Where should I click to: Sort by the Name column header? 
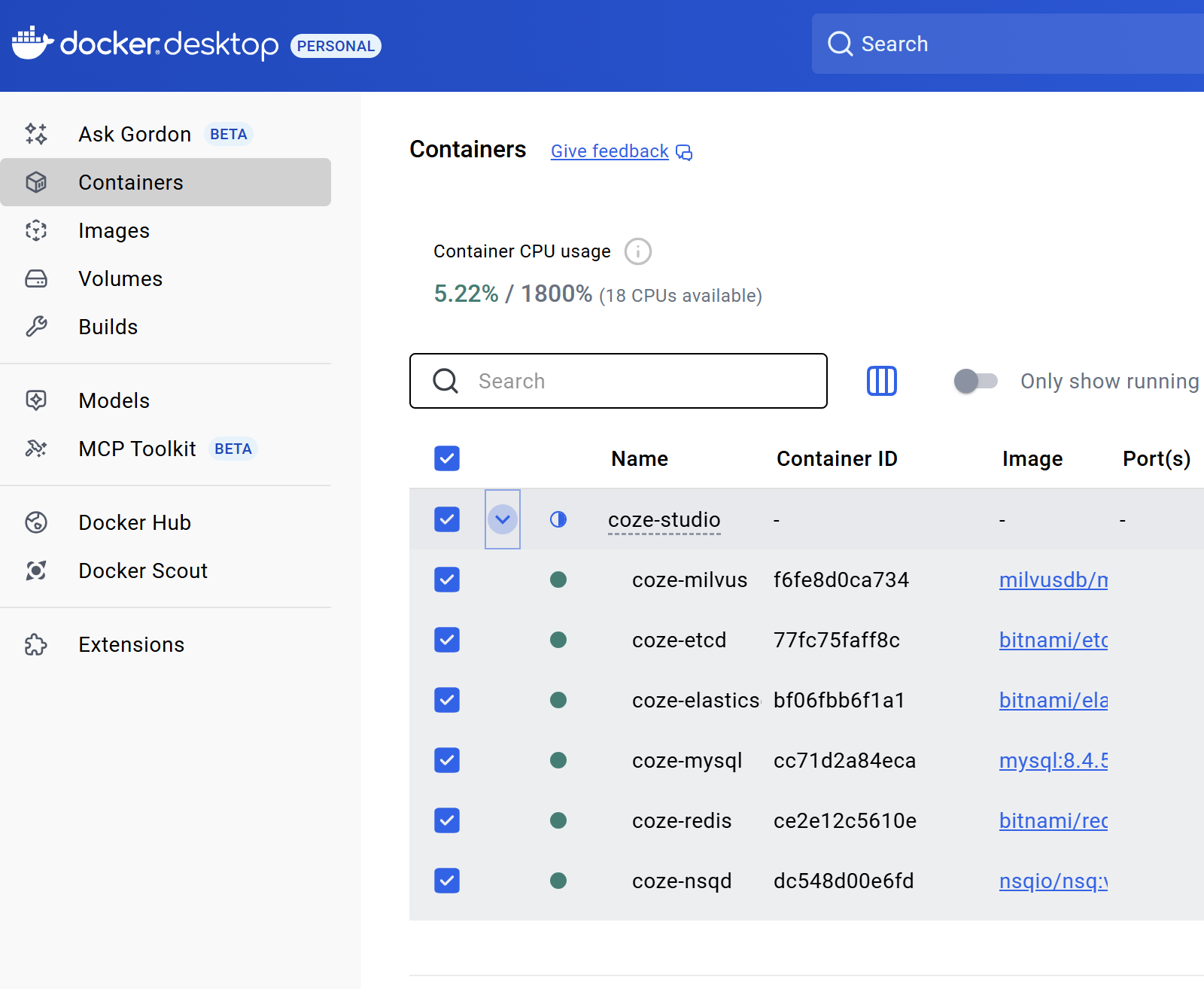[x=640, y=458]
